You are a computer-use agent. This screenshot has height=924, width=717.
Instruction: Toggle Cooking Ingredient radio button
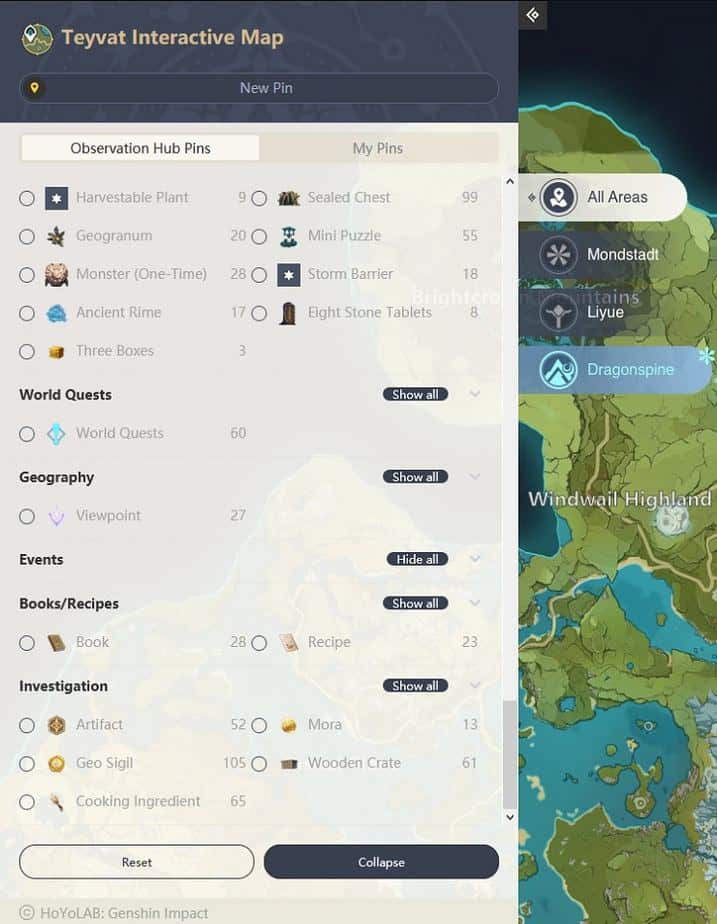coord(27,802)
